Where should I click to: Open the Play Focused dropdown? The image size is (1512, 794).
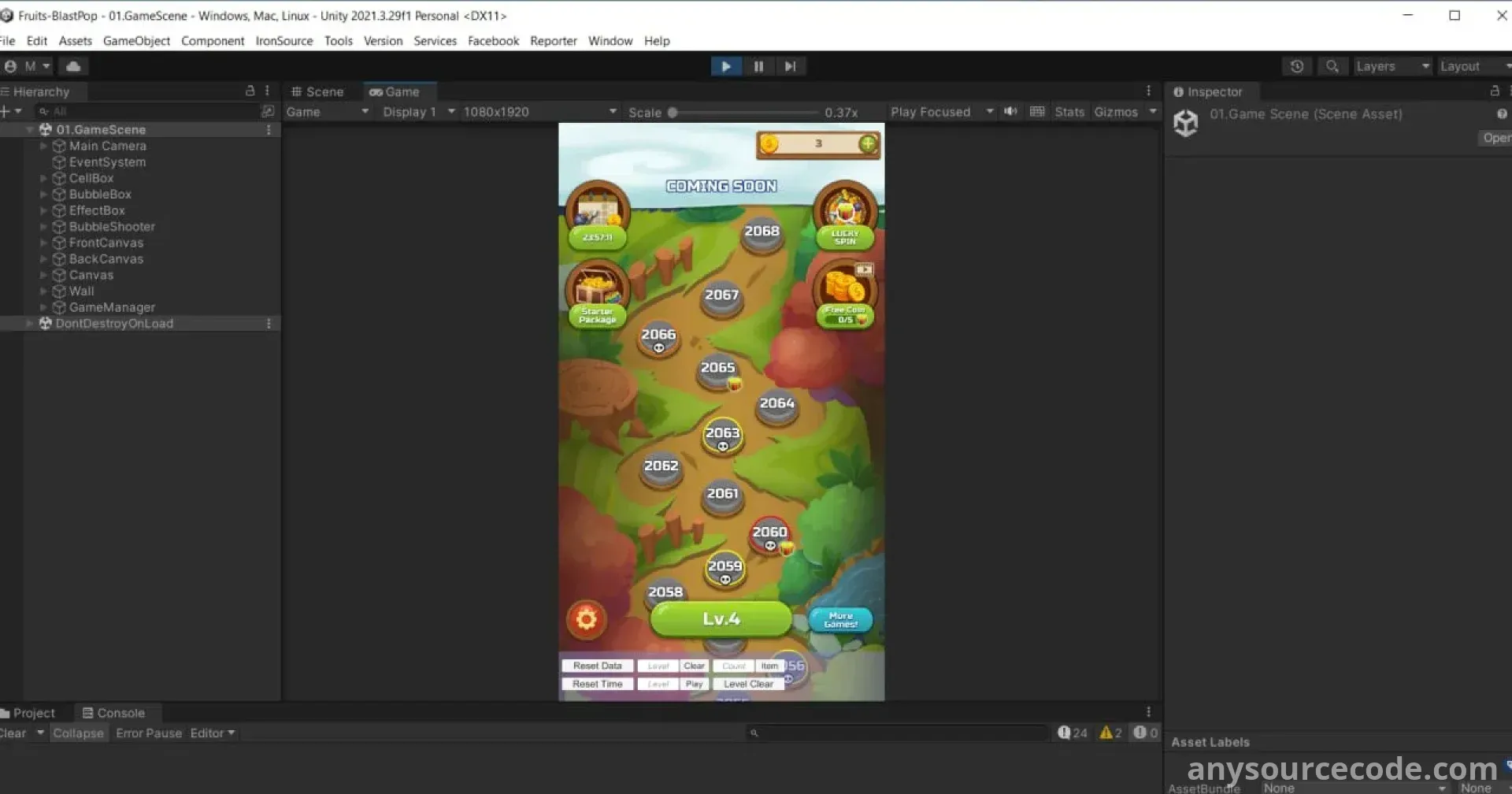[941, 112]
